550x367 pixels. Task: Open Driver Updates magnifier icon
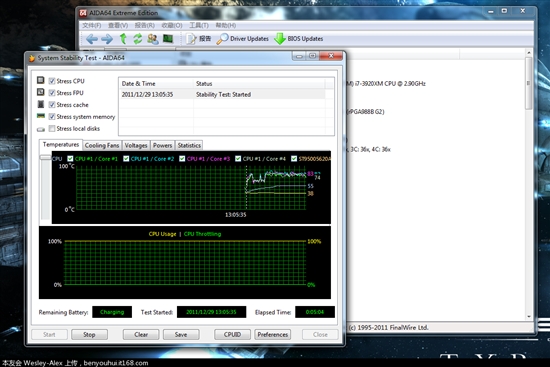click(222, 39)
